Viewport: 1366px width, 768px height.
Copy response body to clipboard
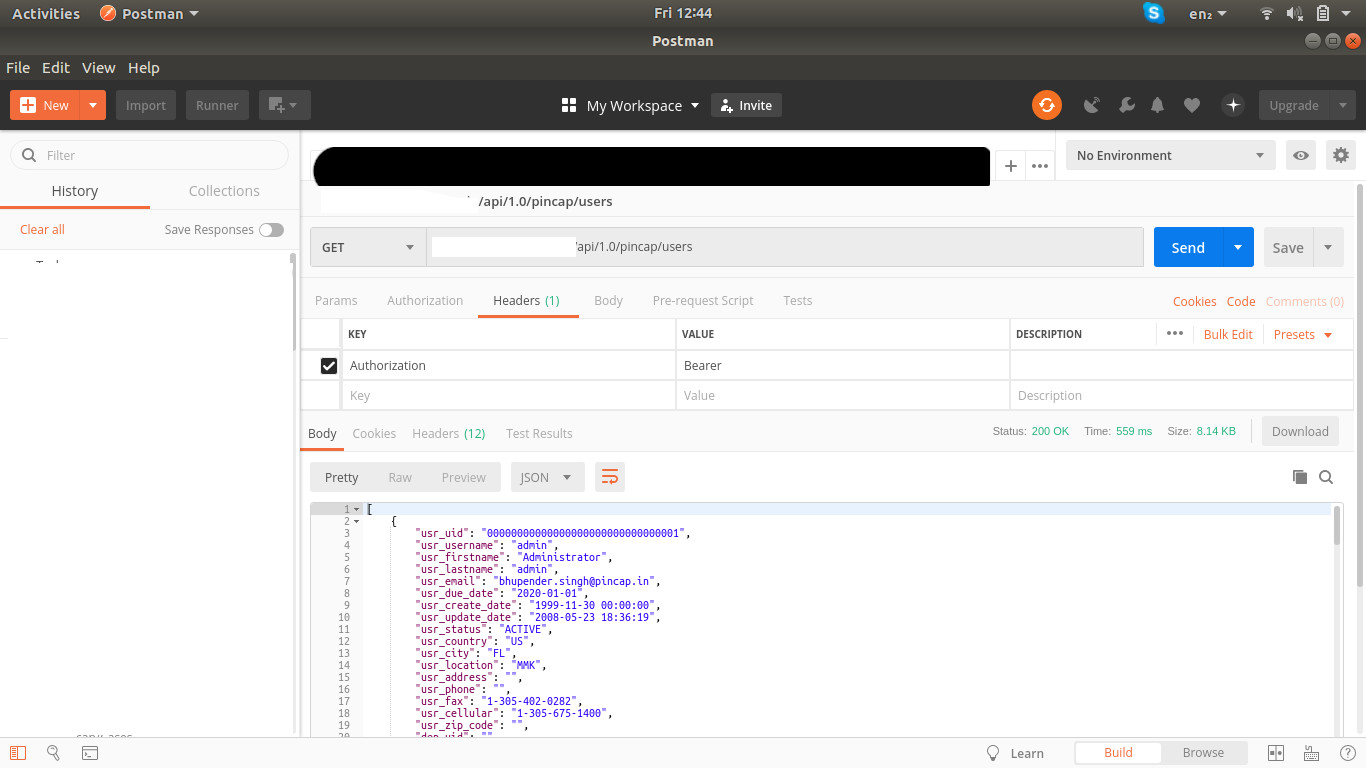(1300, 477)
